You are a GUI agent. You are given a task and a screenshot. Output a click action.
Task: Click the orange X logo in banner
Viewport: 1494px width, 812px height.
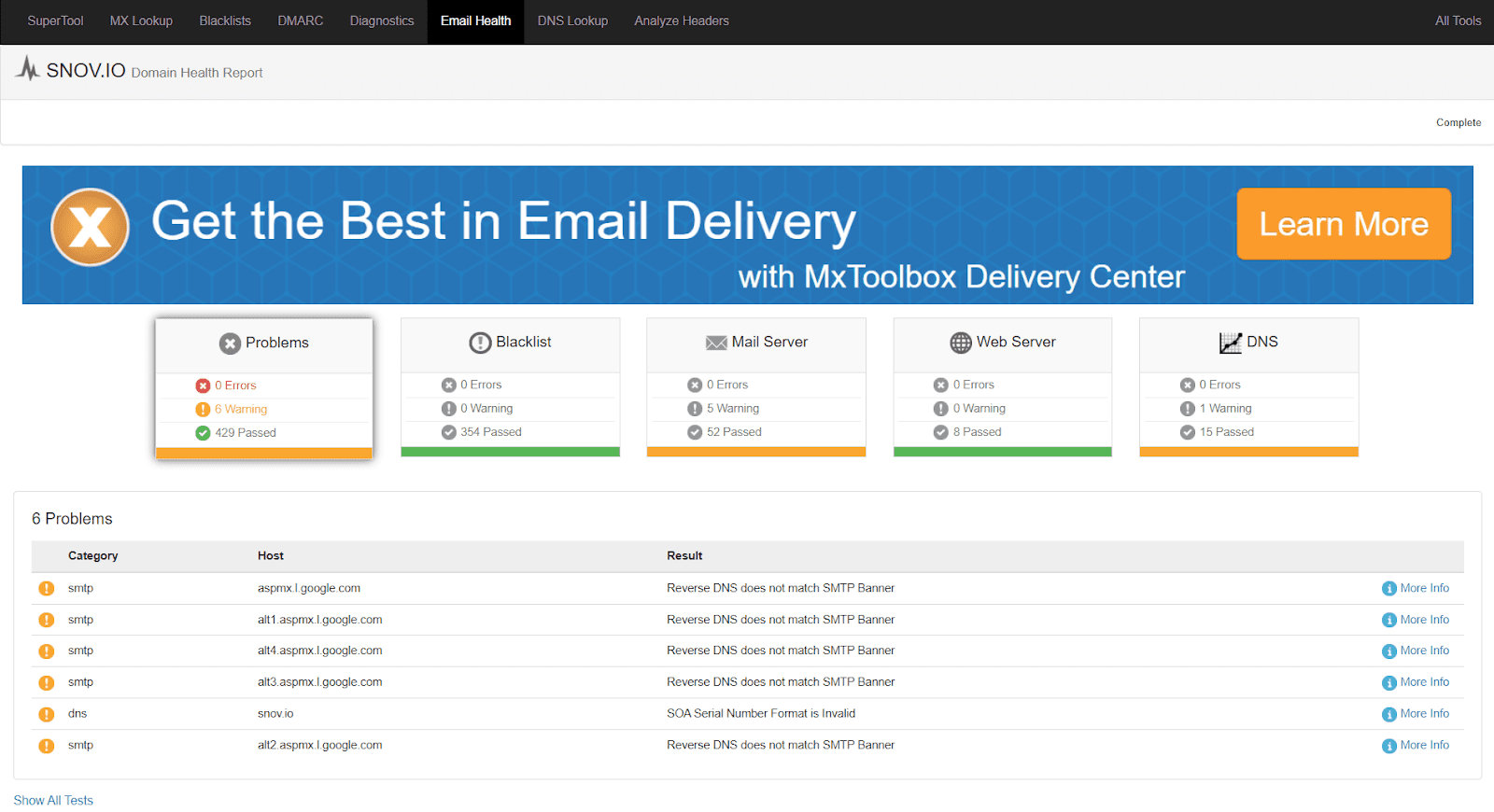click(90, 227)
